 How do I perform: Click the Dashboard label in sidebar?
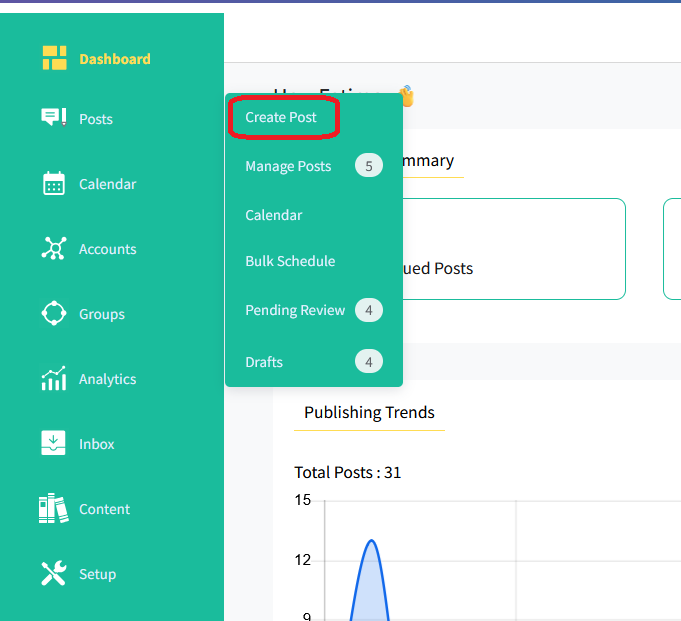tap(115, 59)
